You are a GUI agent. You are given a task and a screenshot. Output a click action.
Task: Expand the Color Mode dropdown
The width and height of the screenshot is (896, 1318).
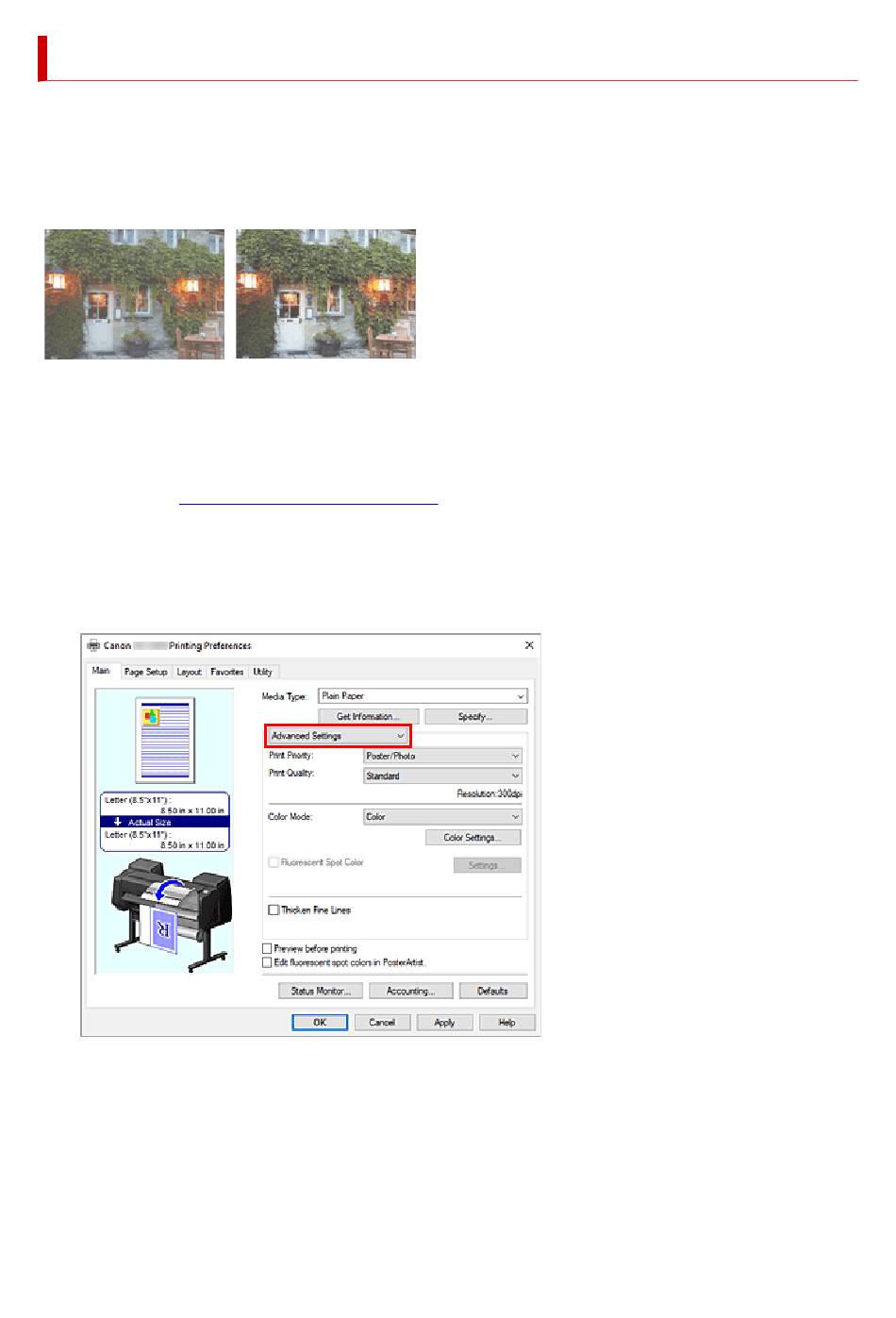click(x=442, y=817)
